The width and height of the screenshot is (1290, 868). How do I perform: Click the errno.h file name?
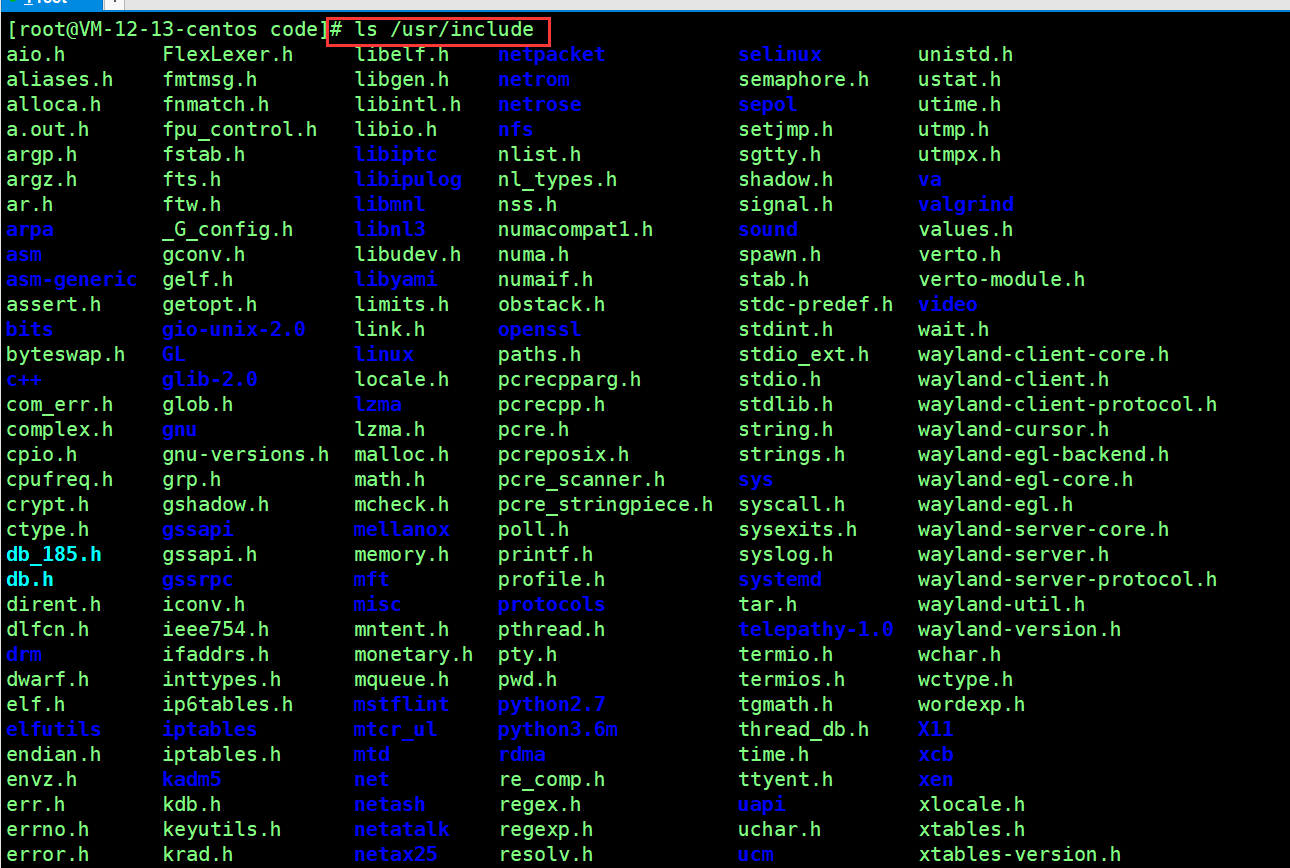tap(47, 830)
